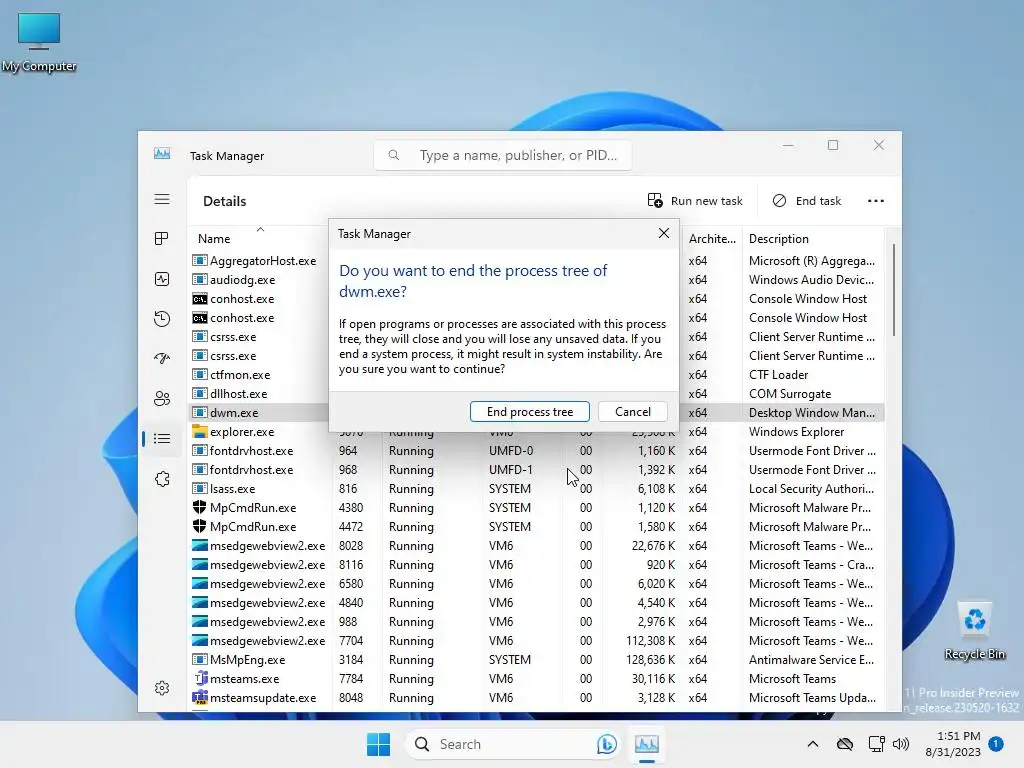Open the three-dot more options menu
This screenshot has width=1024, height=768.
876,200
